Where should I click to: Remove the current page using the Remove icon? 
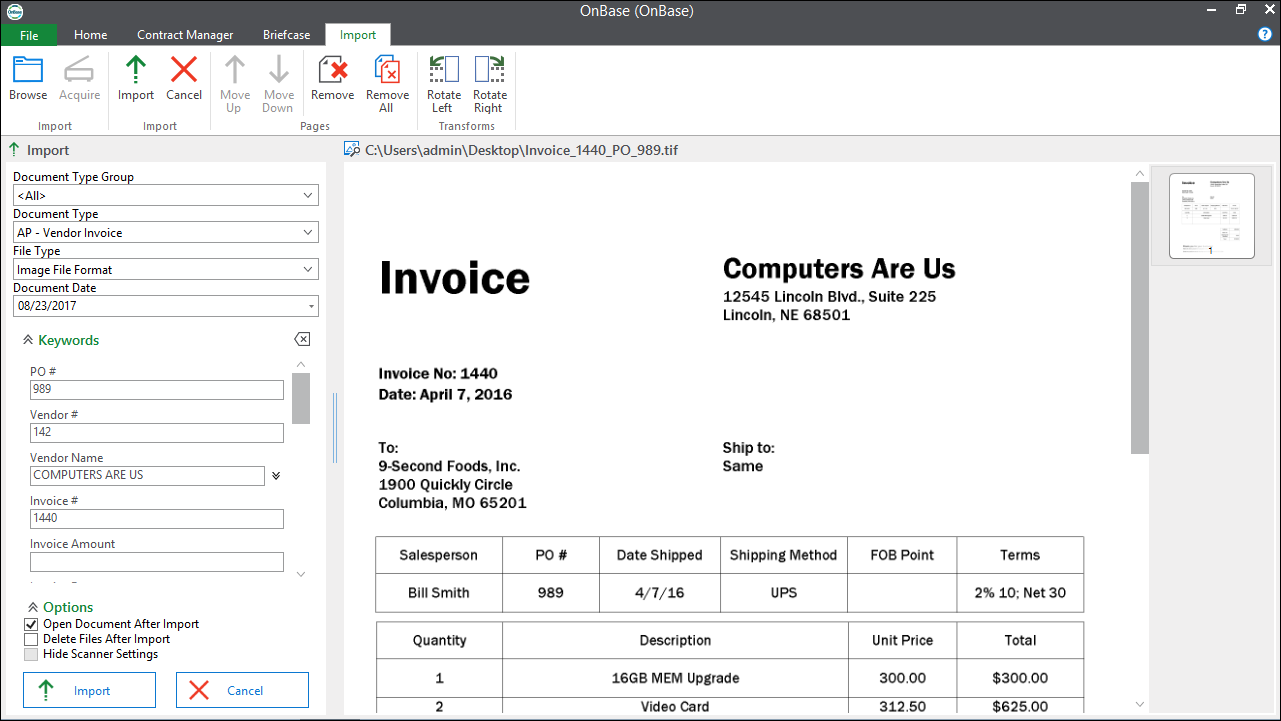tap(332, 69)
